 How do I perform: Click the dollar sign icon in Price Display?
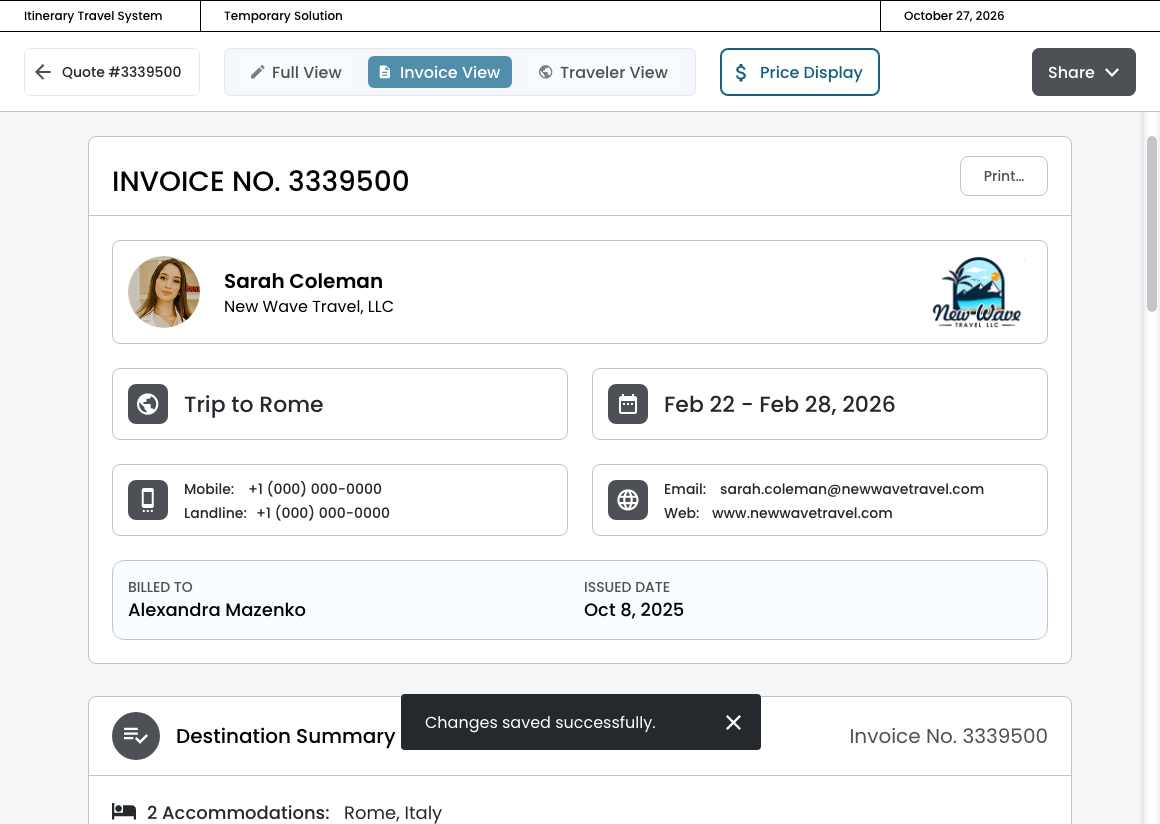(741, 72)
